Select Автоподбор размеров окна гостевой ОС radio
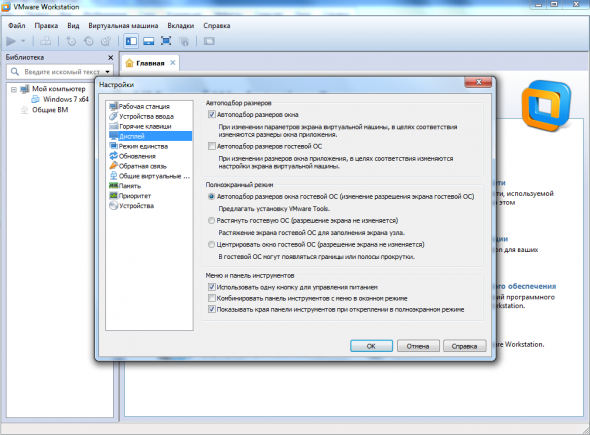The image size is (590, 435). coord(211,196)
